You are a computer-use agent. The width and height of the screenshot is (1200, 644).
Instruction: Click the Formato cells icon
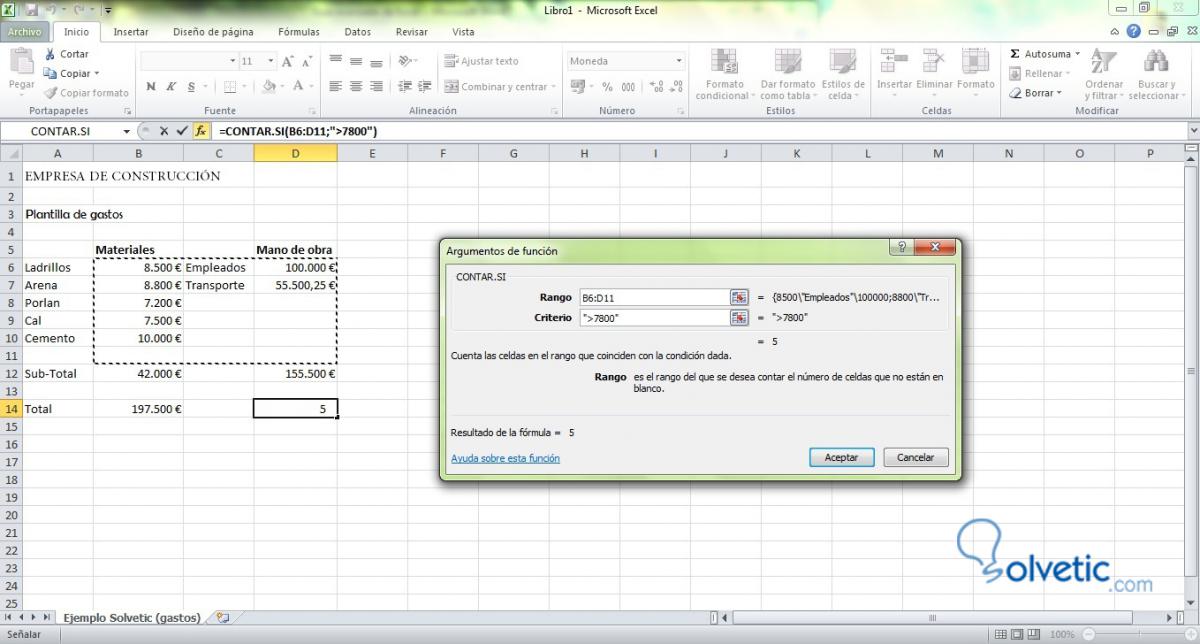pos(975,62)
